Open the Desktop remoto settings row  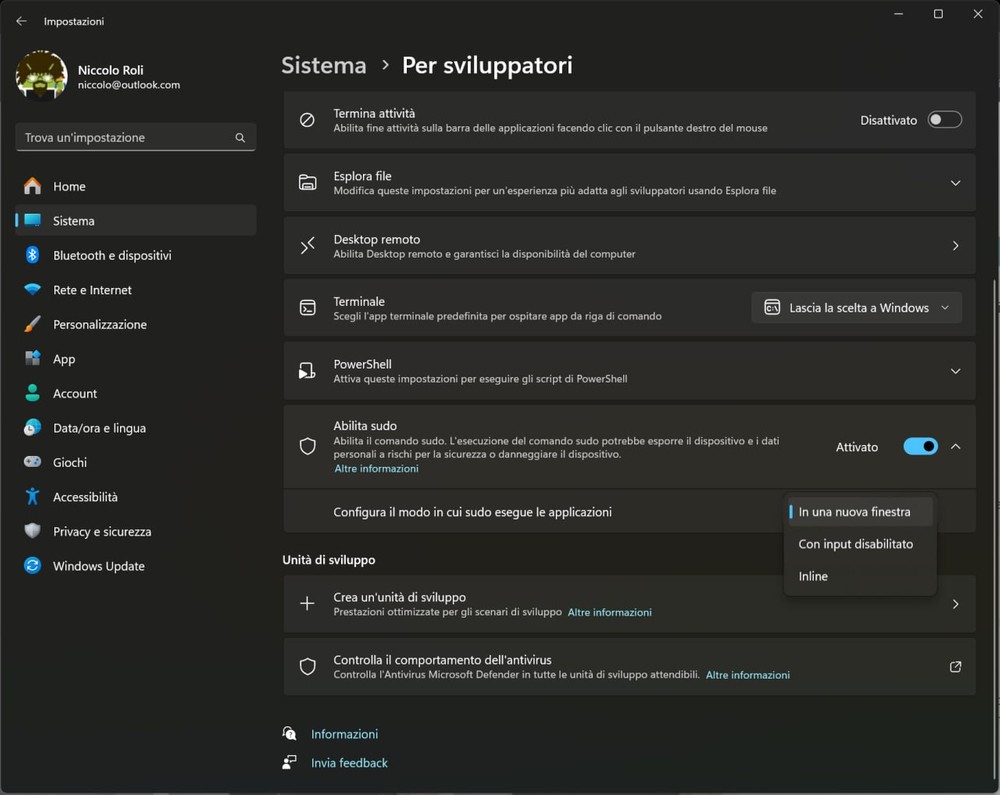[x=629, y=246]
